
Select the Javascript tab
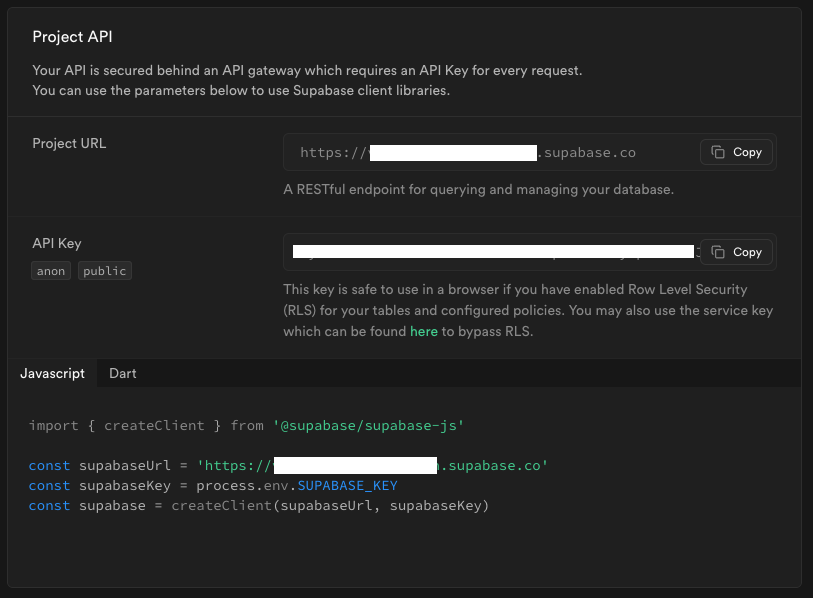pos(52,373)
